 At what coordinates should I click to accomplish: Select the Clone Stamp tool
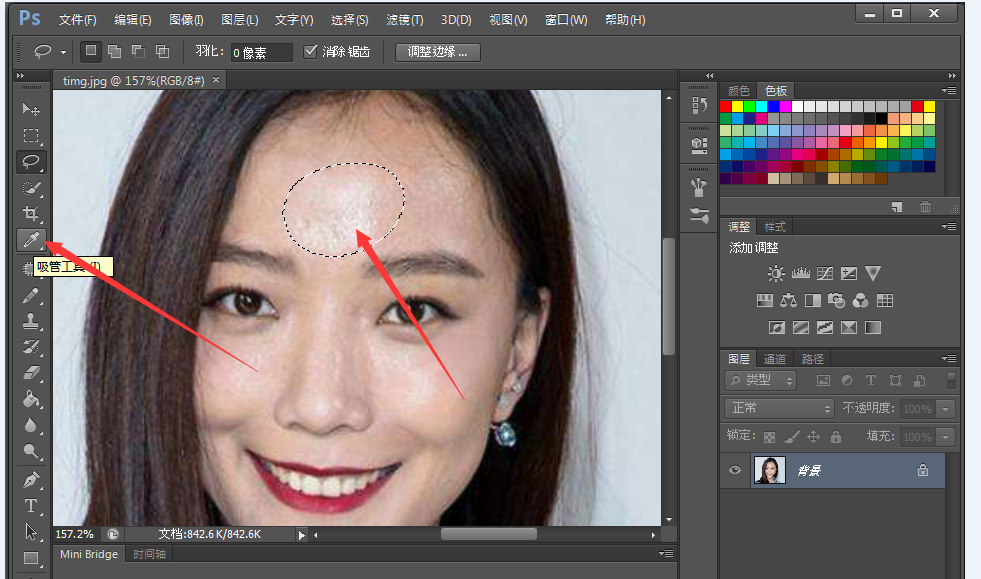31,321
